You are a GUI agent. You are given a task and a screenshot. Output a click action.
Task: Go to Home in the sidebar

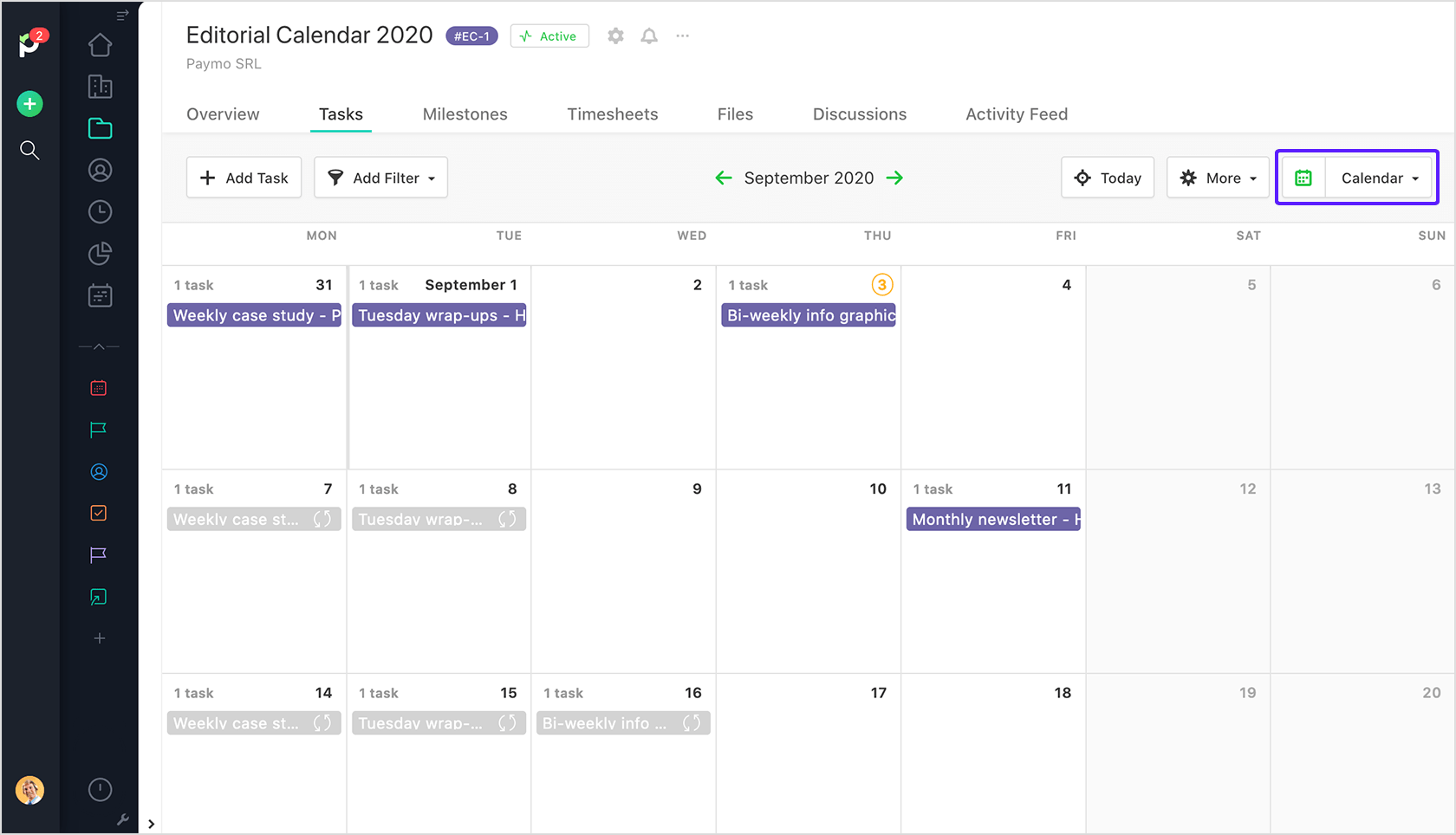tap(100, 45)
